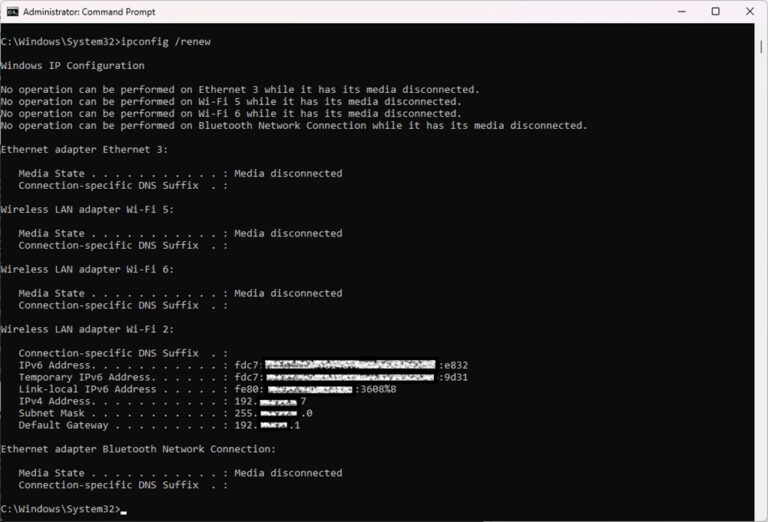Click the Bluetooth Network Connection disconnected message line
768x522 pixels.
tap(294, 125)
